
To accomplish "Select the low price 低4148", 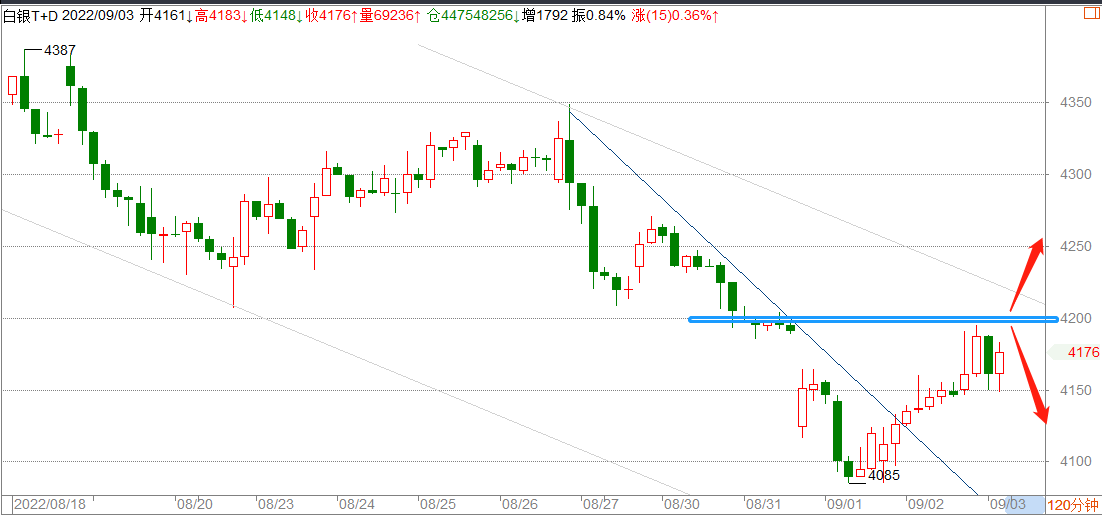I will (273, 15).
